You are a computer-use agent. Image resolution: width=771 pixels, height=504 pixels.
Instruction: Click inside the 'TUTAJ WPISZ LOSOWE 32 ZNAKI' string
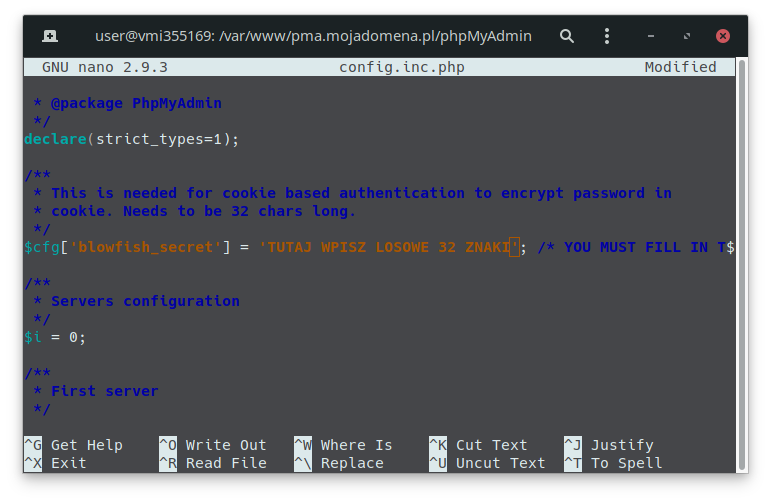[385, 247]
